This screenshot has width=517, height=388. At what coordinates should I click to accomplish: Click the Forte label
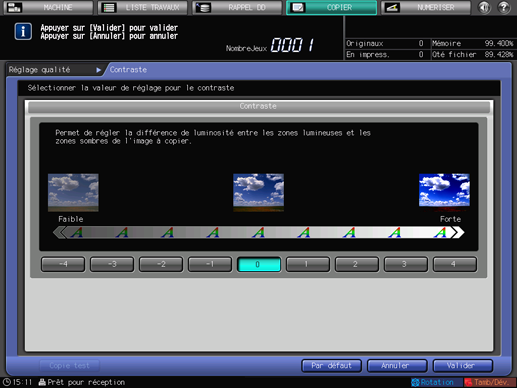tap(450, 219)
